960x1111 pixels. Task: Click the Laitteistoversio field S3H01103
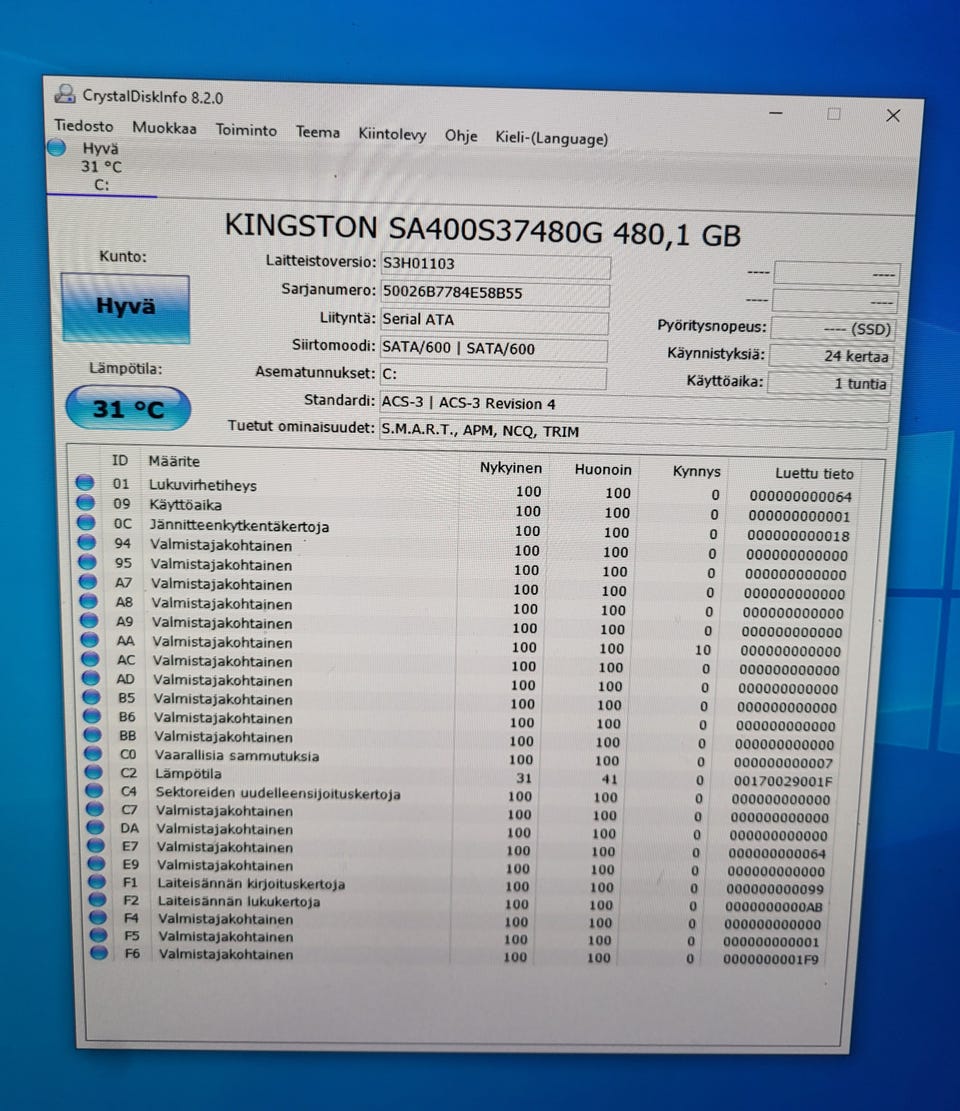pos(495,265)
